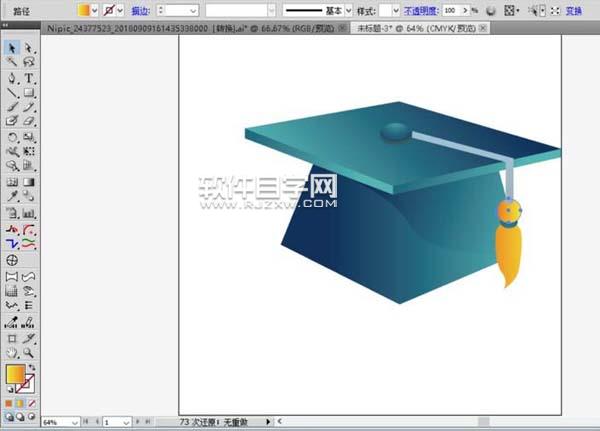
Task: Select the Paintbrush tool
Action: (12, 107)
